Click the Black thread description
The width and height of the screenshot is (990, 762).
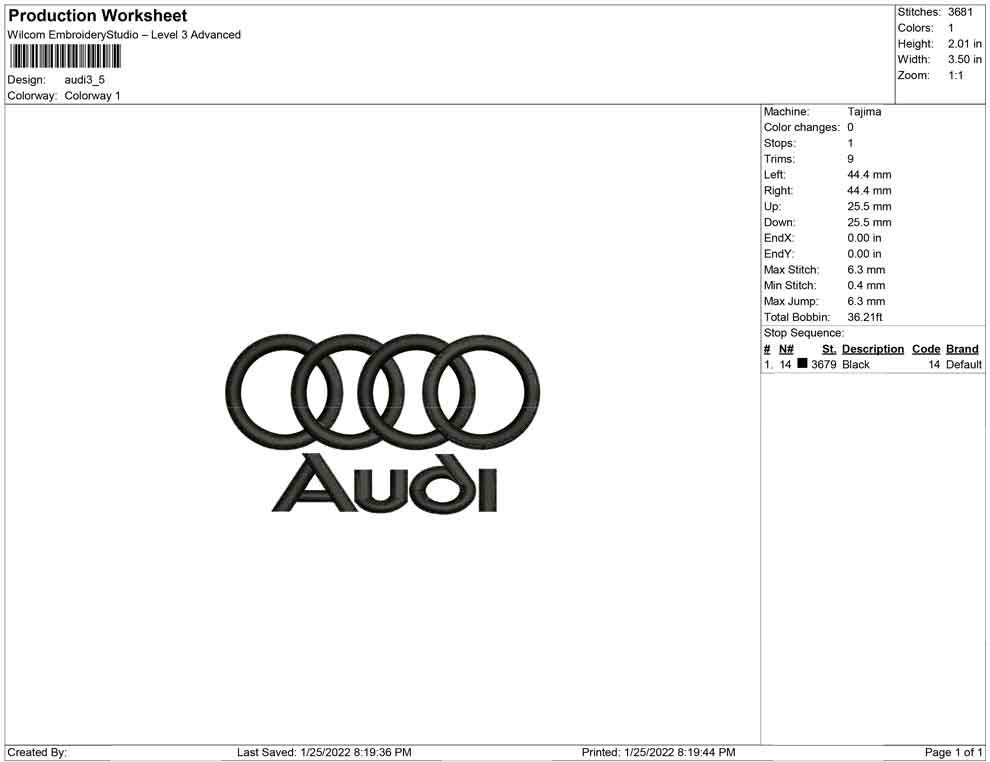tap(856, 365)
